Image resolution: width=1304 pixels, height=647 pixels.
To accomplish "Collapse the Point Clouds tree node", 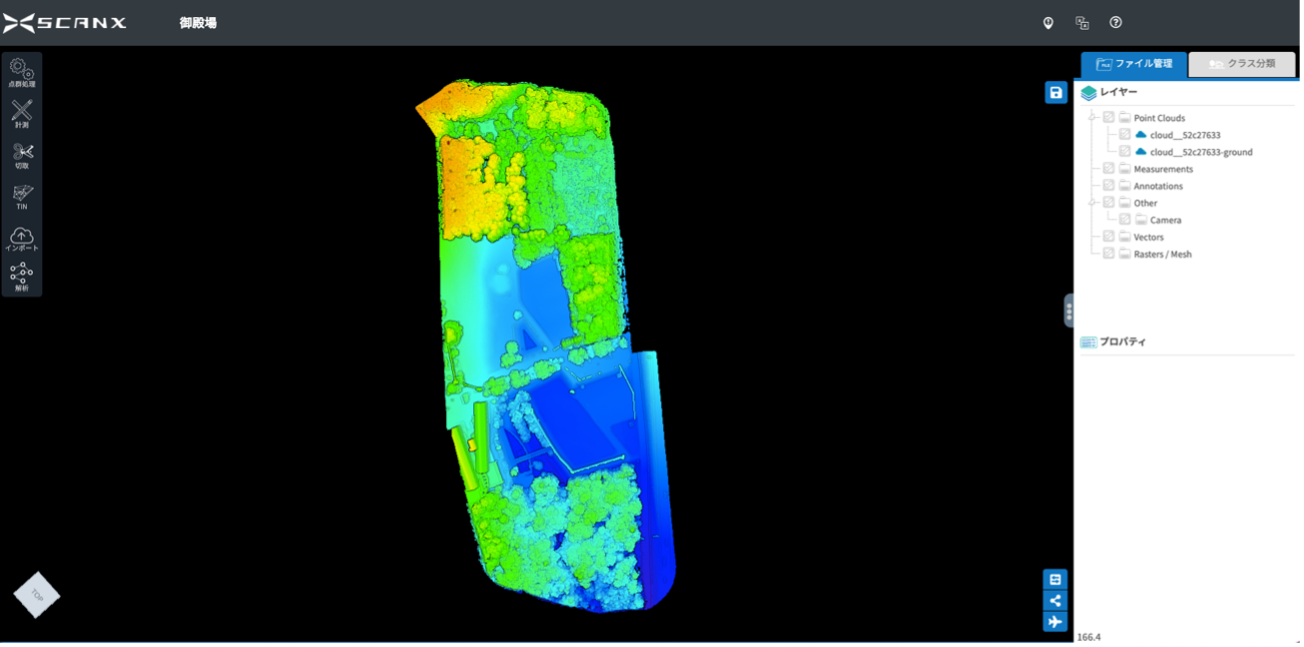I will pyautogui.click(x=1092, y=118).
